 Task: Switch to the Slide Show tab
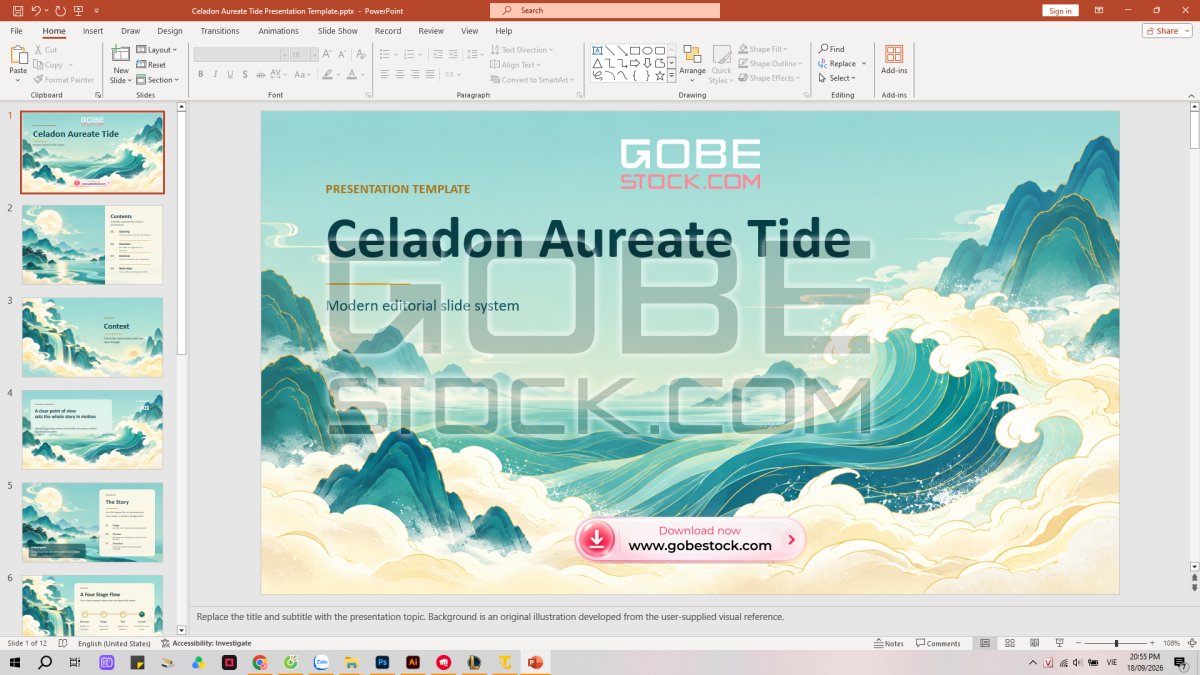pyautogui.click(x=338, y=31)
